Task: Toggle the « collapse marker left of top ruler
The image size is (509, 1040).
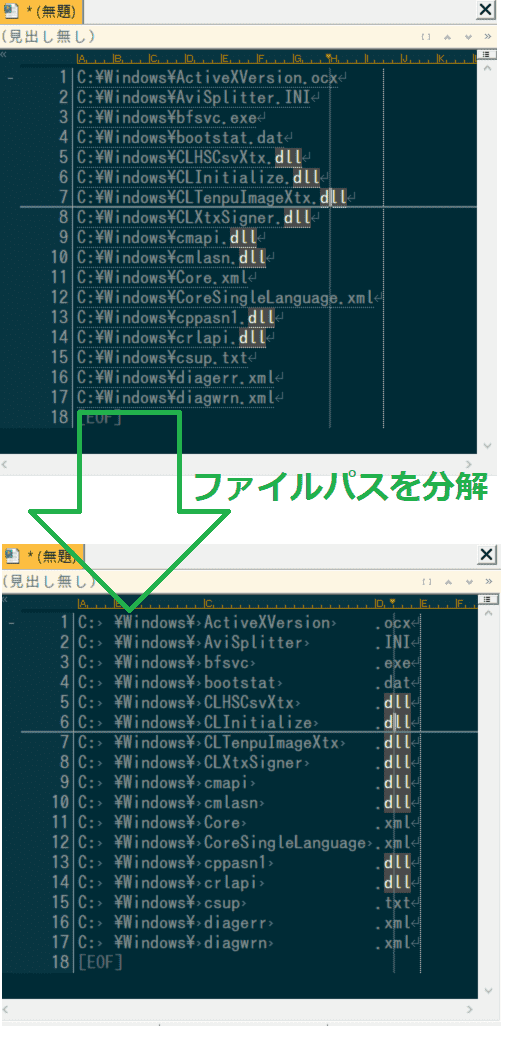Action: pos(4,55)
